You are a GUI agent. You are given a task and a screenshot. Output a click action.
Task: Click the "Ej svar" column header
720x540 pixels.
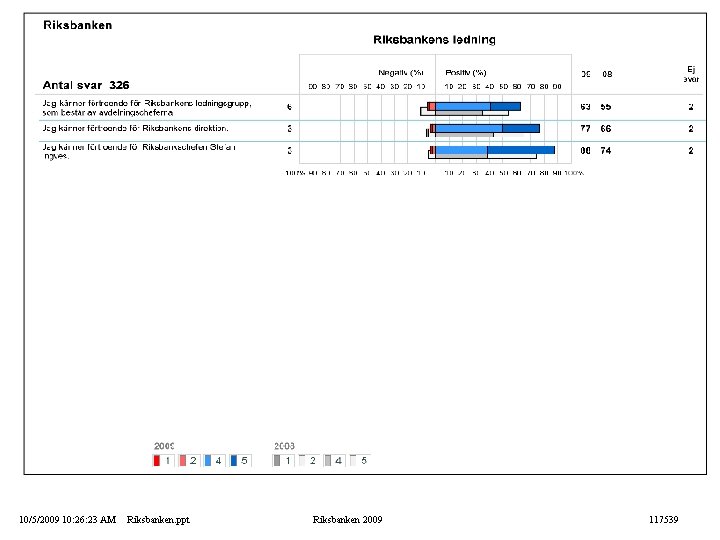tap(691, 74)
